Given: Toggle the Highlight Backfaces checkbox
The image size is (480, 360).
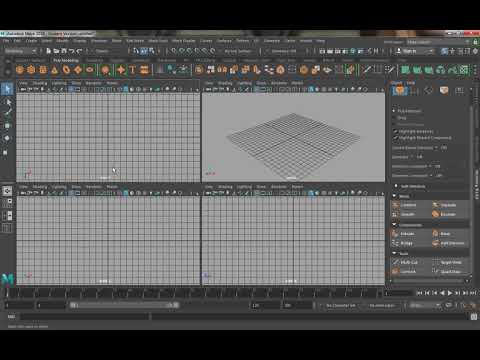Looking at the screenshot, I should [395, 131].
